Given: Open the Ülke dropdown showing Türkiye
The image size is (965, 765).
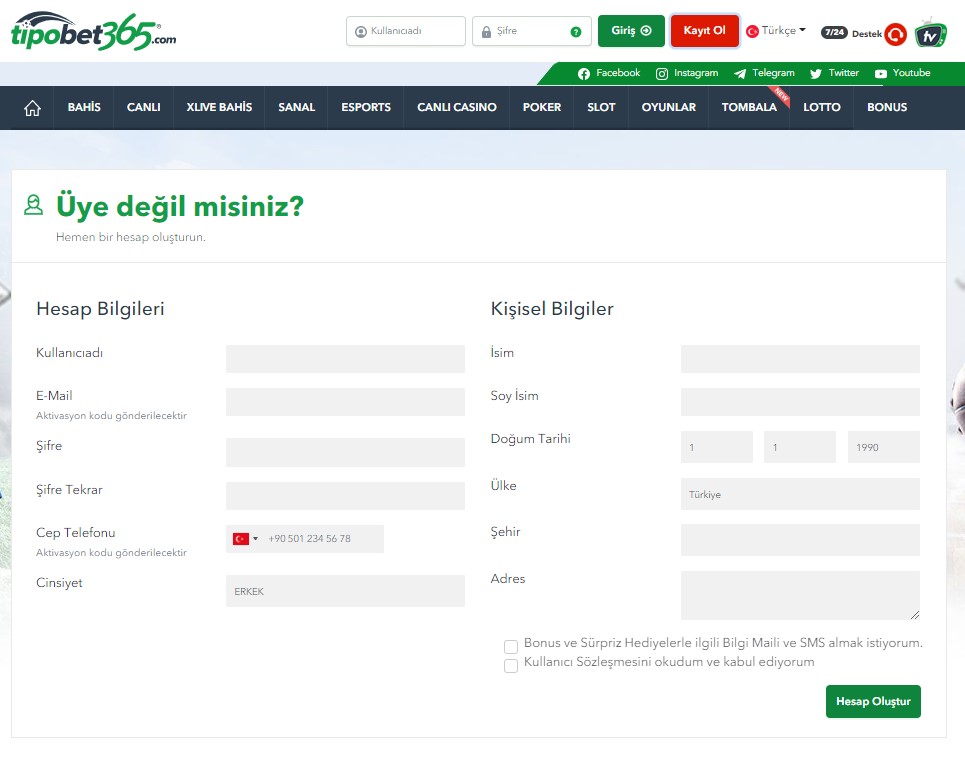Looking at the screenshot, I should (800, 494).
